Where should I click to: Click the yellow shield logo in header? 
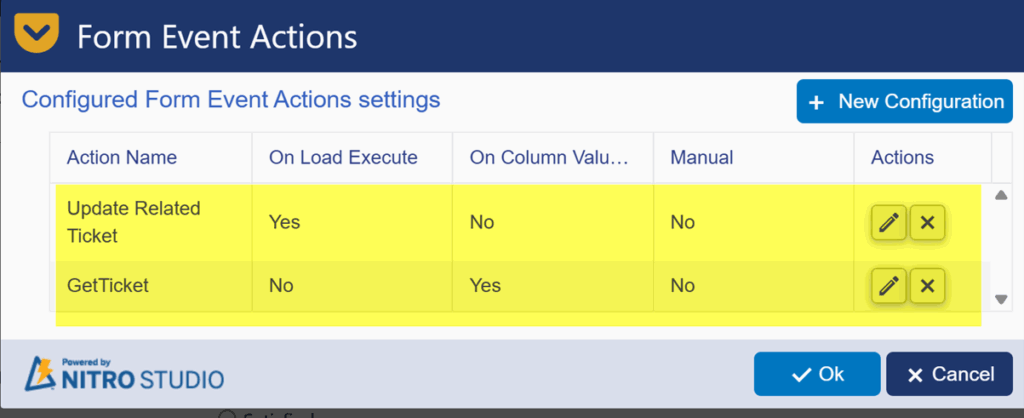(39, 34)
